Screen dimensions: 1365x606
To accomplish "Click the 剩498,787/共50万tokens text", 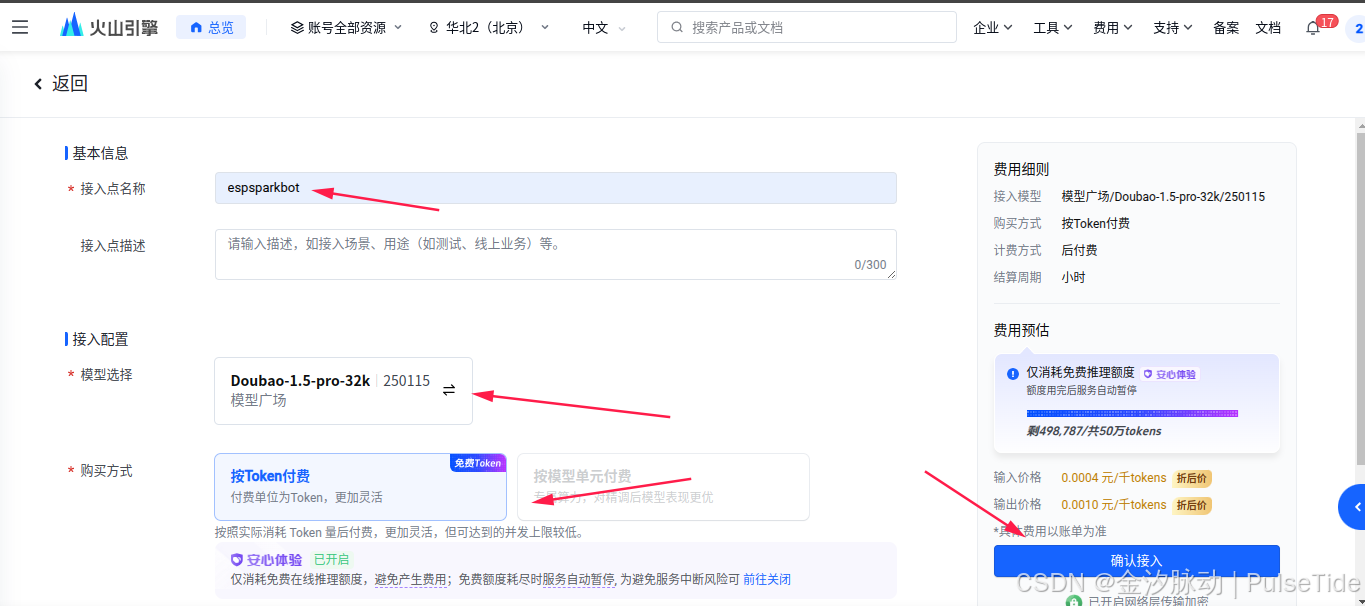I will (x=1094, y=431).
